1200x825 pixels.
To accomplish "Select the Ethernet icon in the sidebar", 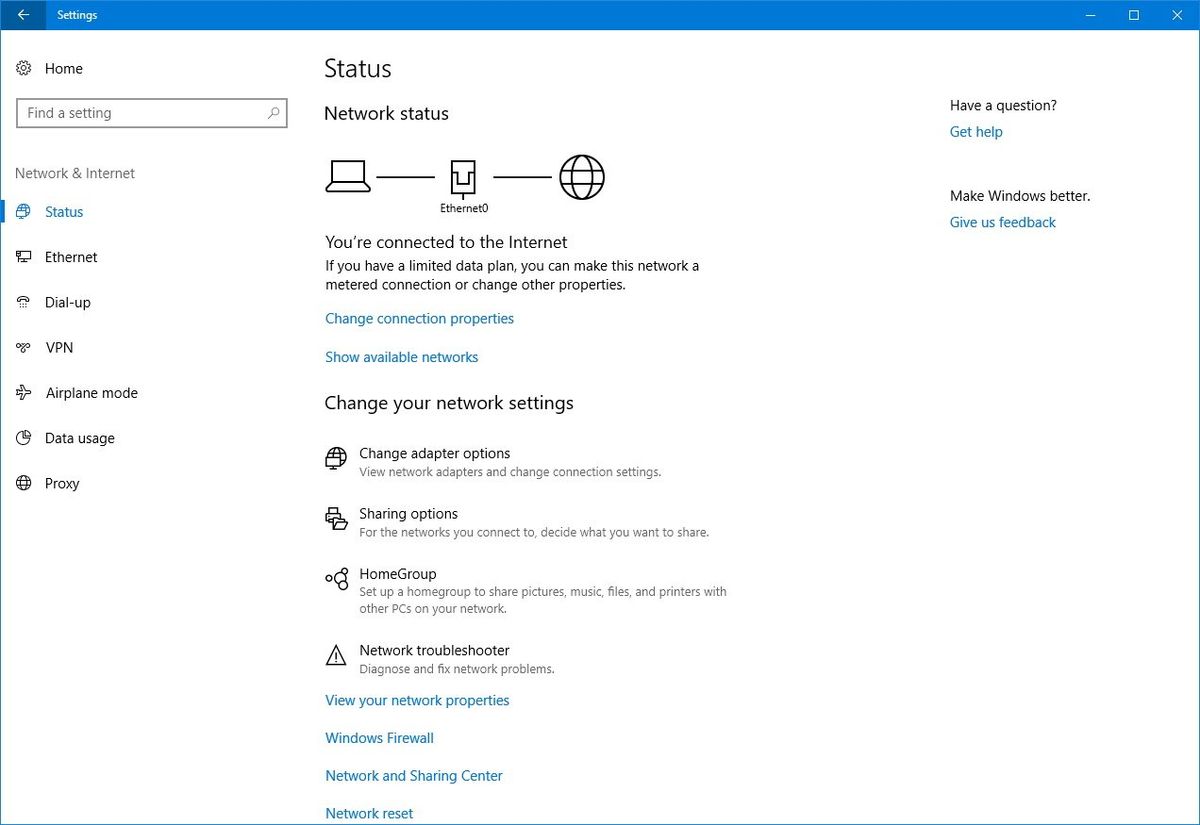I will tap(22, 257).
